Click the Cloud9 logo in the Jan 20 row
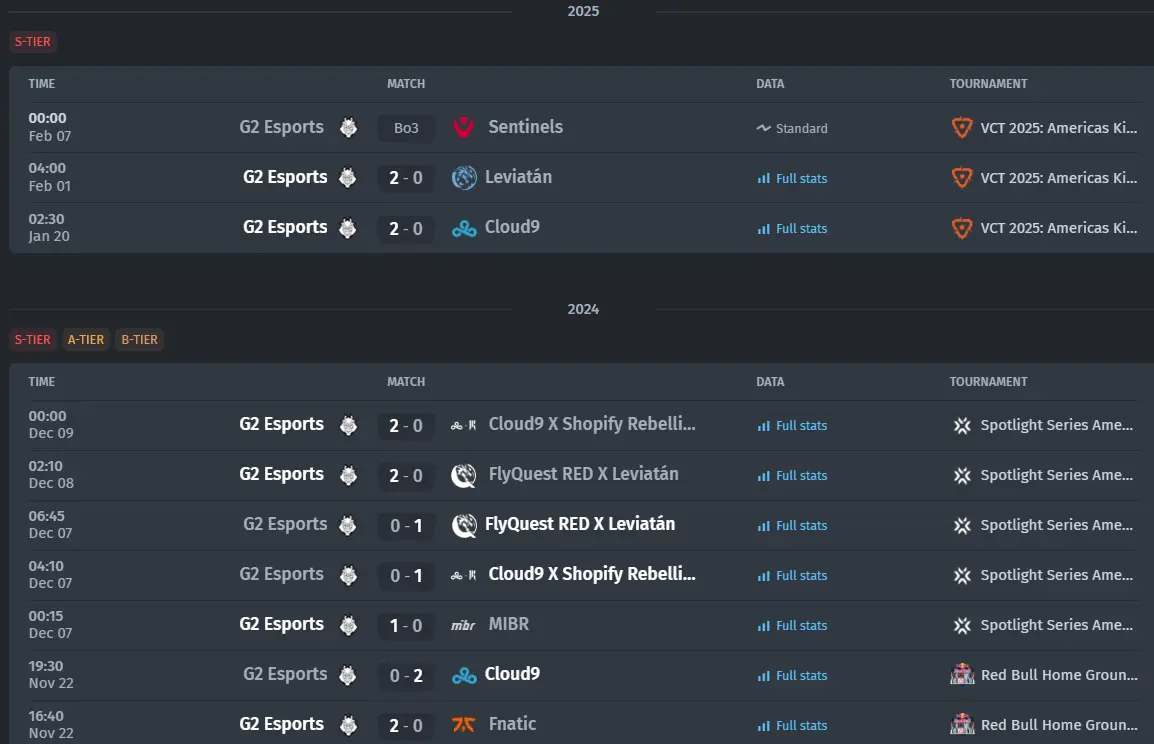 (464, 229)
